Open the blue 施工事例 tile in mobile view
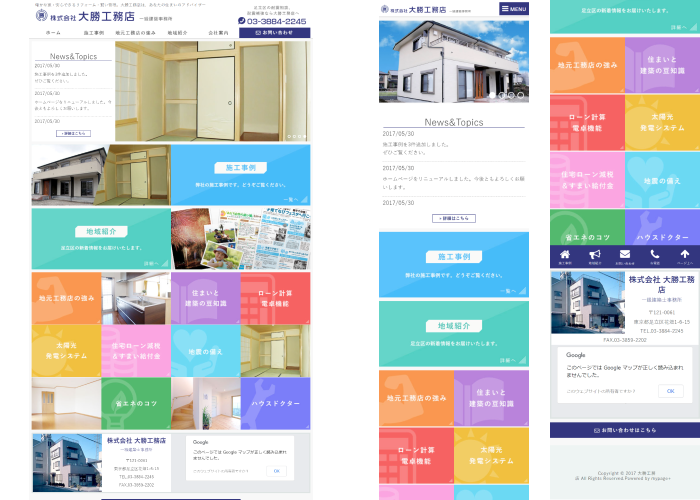 click(454, 265)
